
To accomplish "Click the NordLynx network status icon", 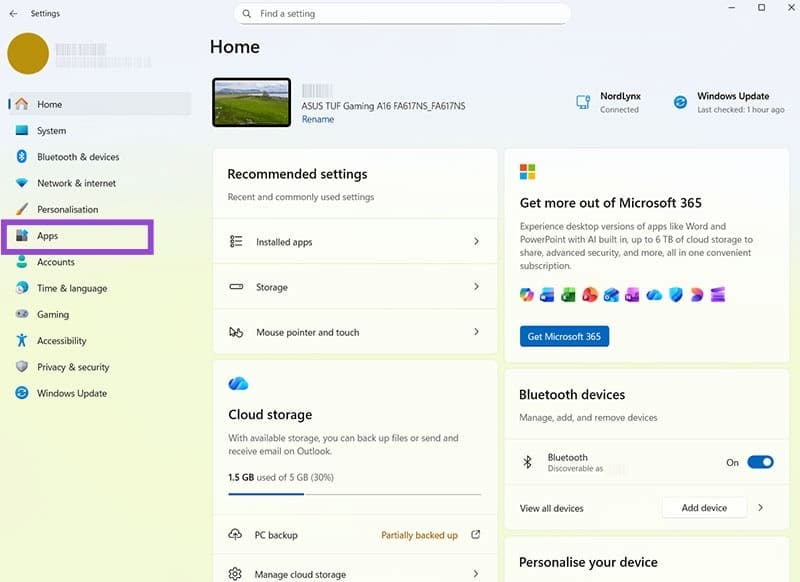I will click(583, 102).
